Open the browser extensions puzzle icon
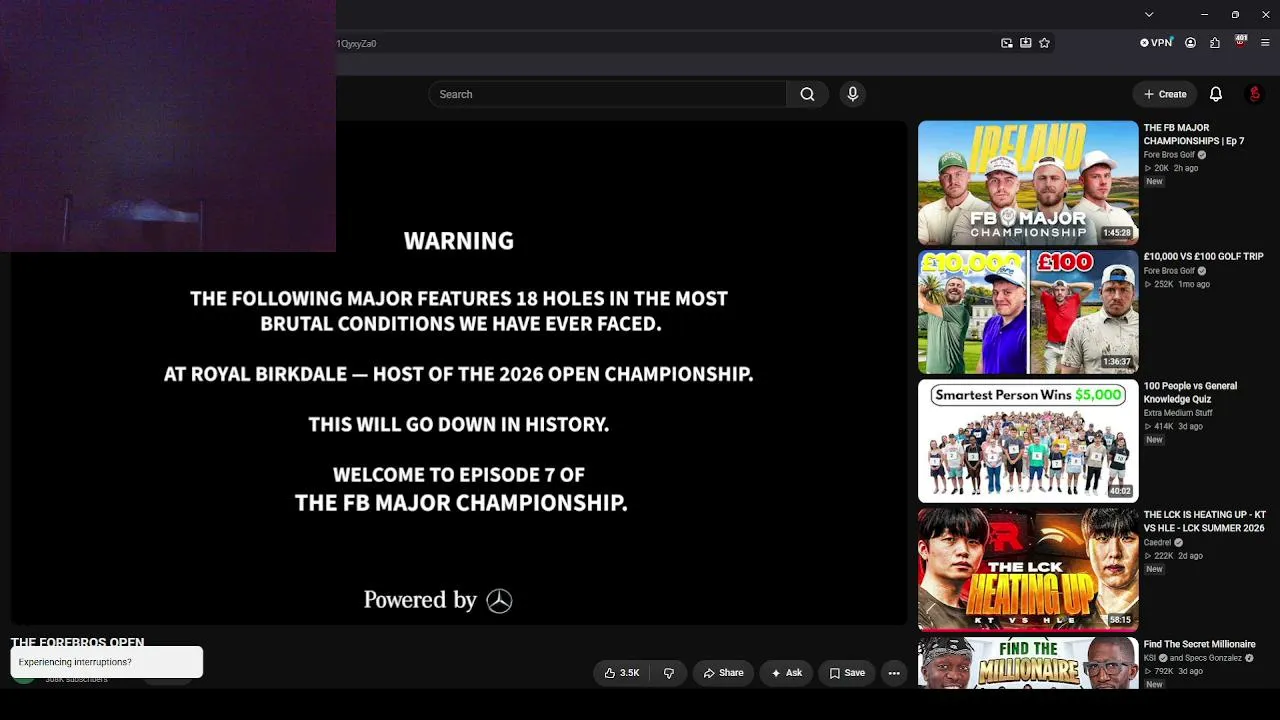This screenshot has height=720, width=1280. 1215,43
